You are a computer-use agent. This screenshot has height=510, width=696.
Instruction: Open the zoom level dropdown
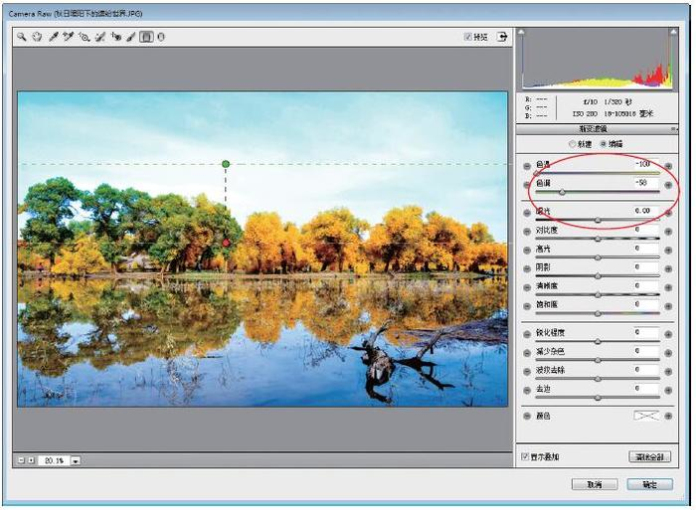(x=75, y=460)
